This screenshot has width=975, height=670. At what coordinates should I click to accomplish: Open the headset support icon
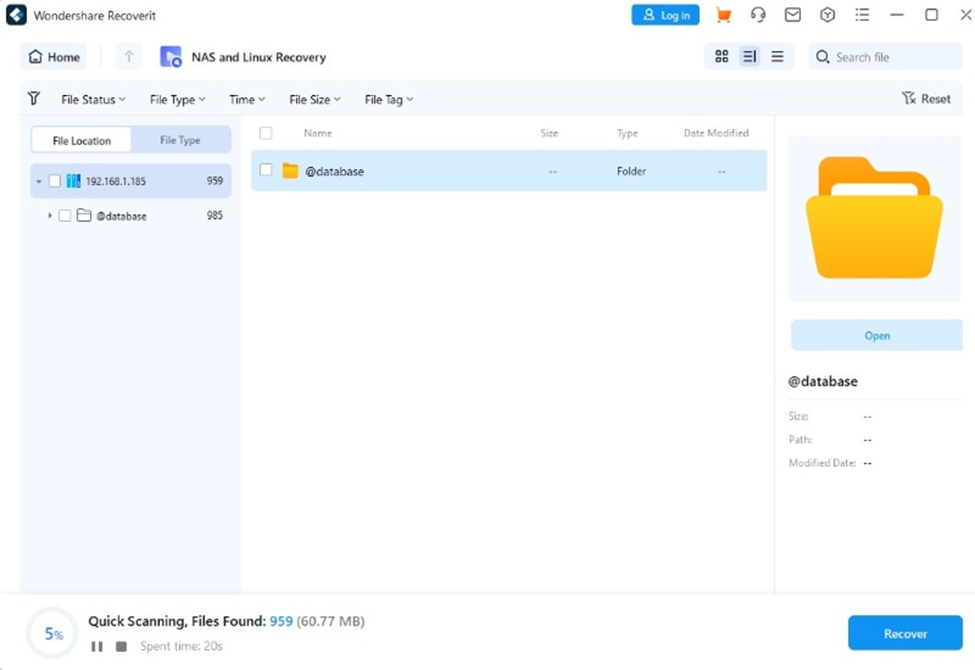coord(758,15)
